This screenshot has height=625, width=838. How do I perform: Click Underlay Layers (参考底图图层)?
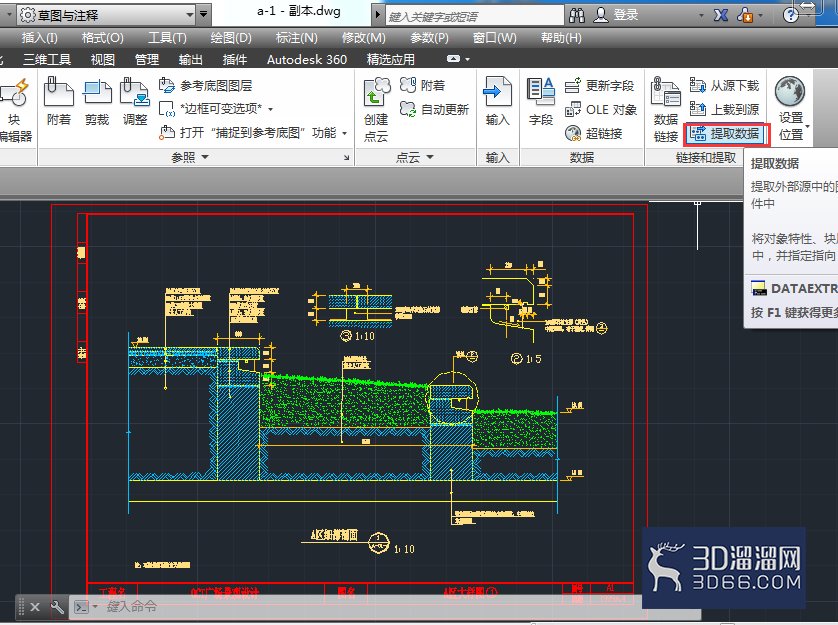[206, 86]
